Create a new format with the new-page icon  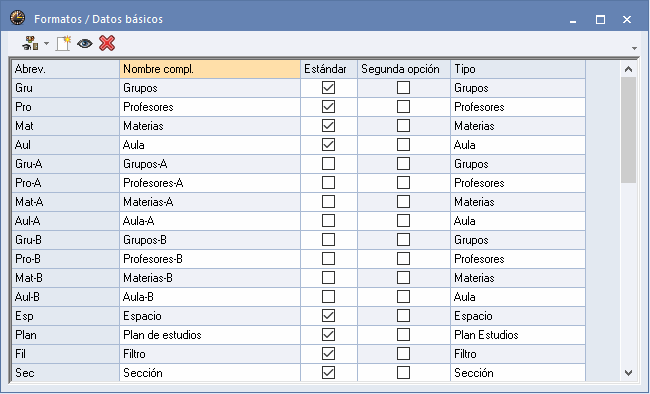coord(63,43)
